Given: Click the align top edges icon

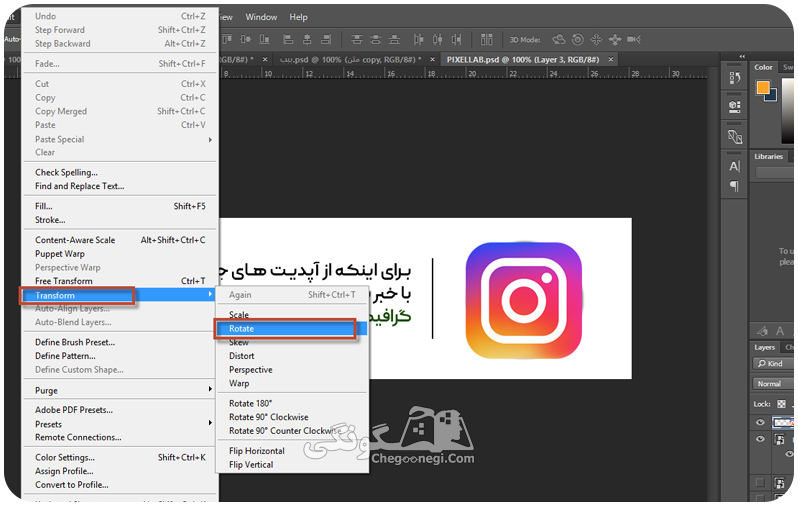Looking at the screenshot, I should (226, 39).
